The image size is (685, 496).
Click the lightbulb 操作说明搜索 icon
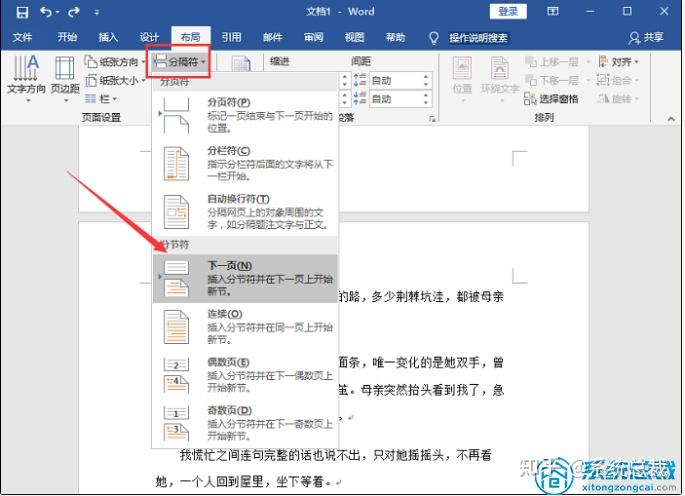[433, 38]
